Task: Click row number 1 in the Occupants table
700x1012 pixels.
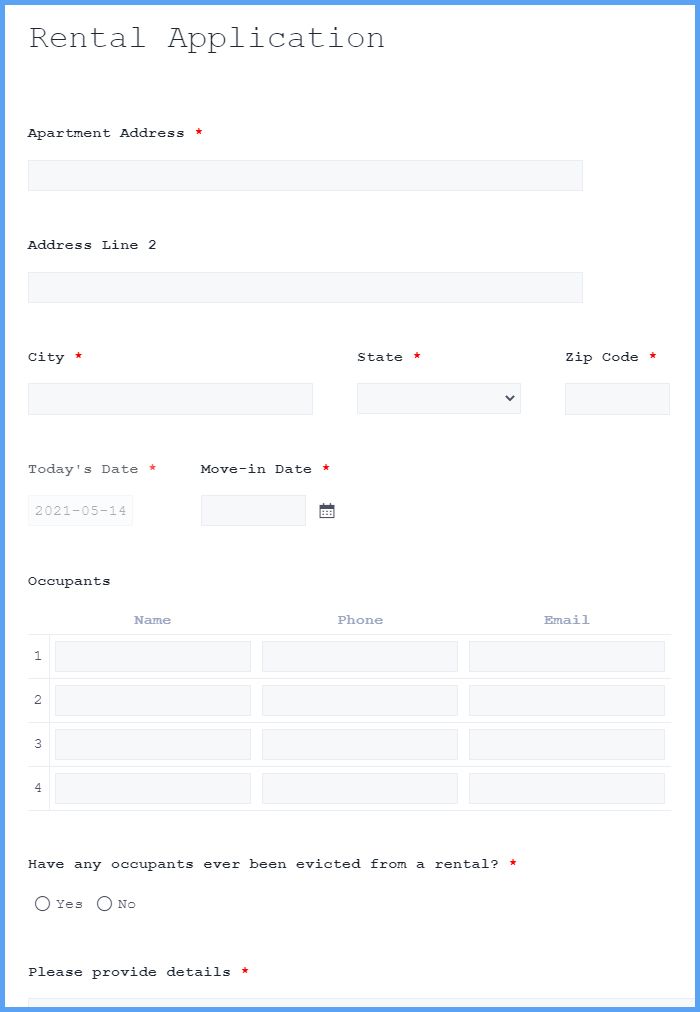Action: click(x=37, y=656)
